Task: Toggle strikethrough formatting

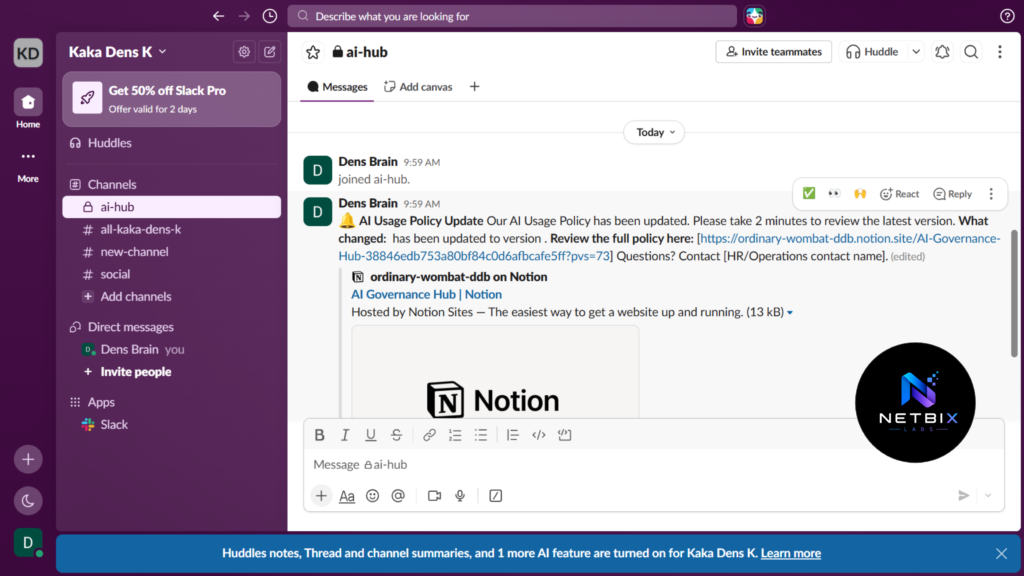Action: 396,435
